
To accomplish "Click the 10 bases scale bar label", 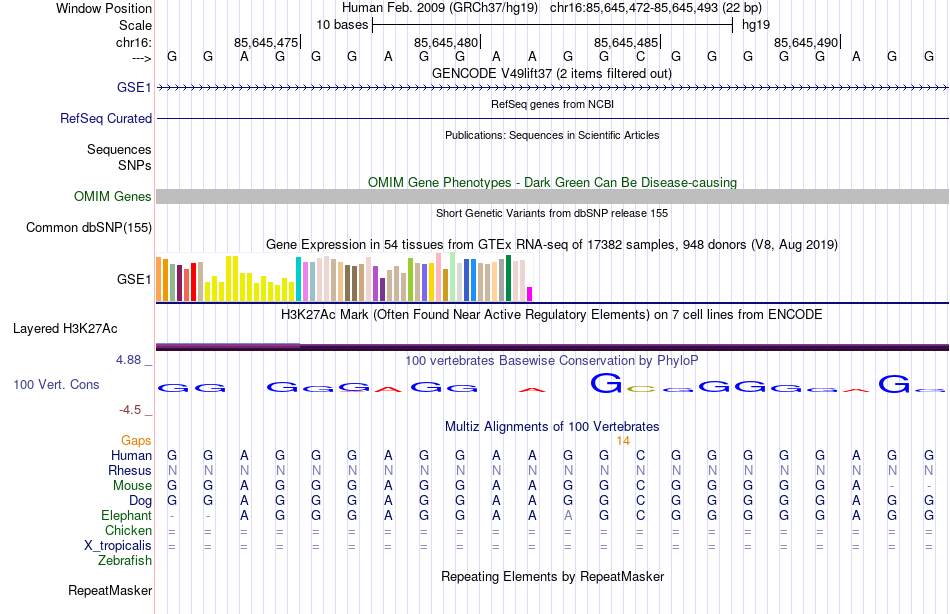I will tap(342, 25).
